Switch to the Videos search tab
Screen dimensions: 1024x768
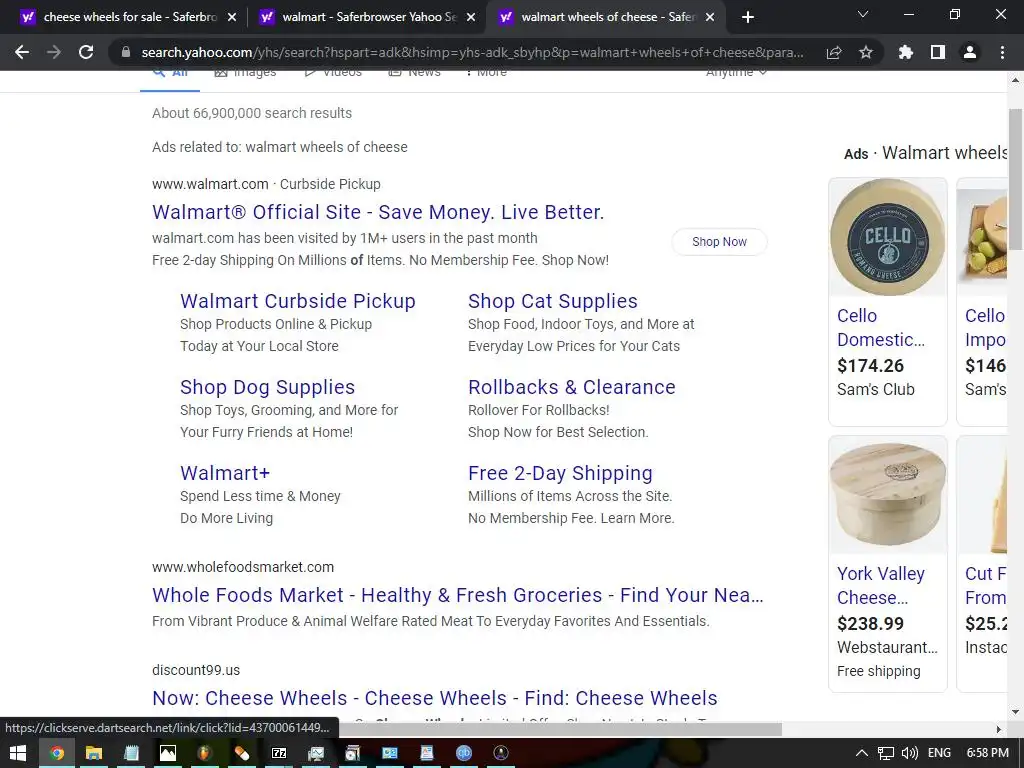click(333, 73)
